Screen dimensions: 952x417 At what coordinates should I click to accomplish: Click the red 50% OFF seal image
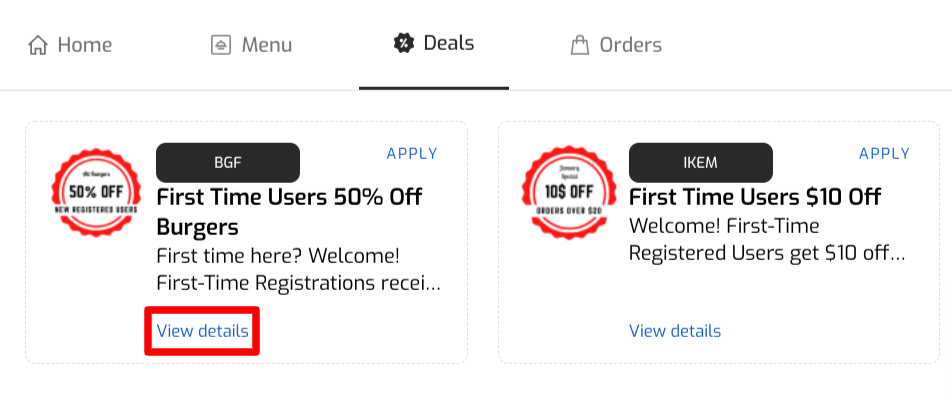point(96,192)
